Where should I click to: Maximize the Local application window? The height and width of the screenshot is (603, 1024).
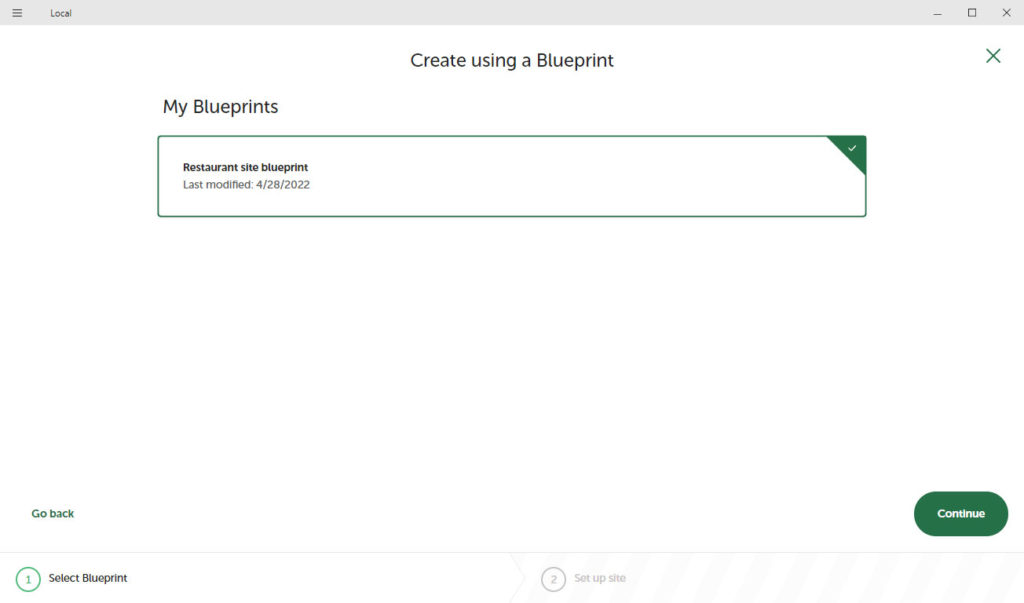(x=971, y=13)
